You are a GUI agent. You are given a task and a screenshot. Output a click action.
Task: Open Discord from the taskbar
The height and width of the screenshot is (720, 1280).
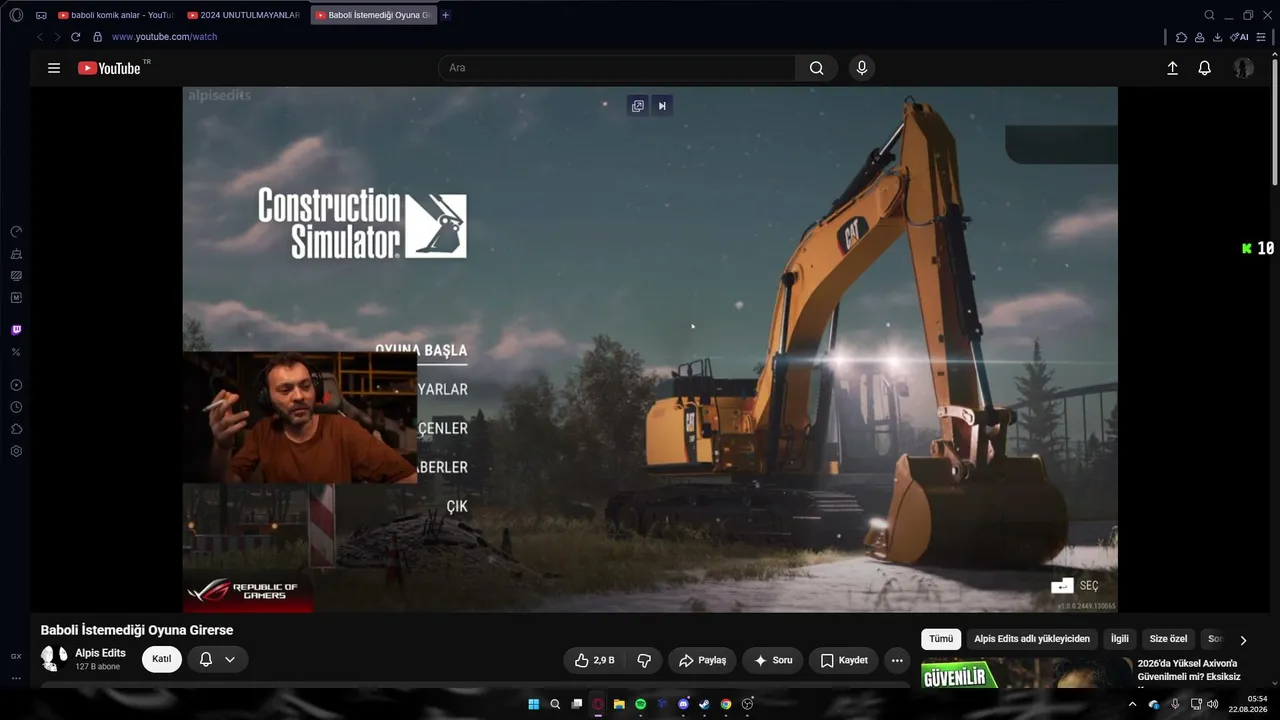pos(684,704)
